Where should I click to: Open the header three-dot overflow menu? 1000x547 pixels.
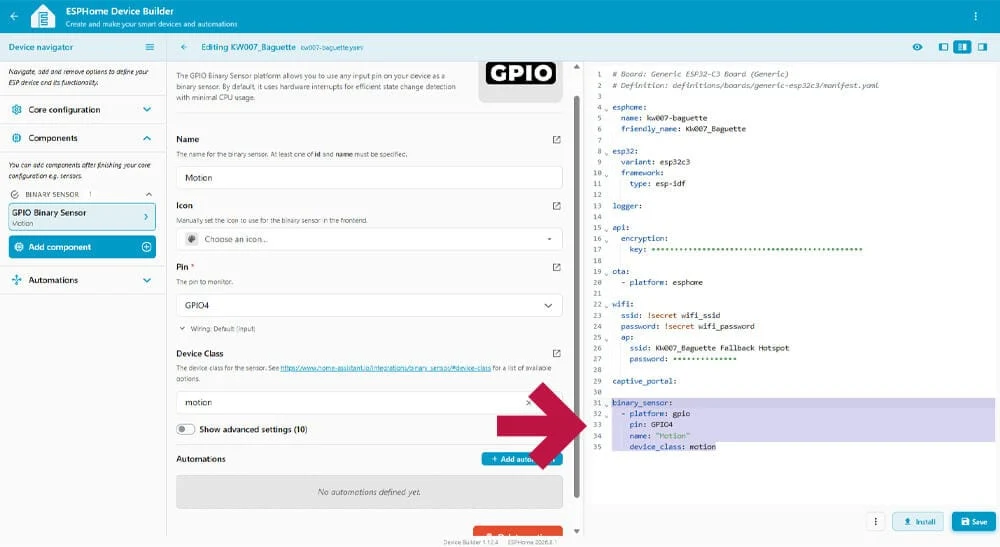click(x=975, y=17)
